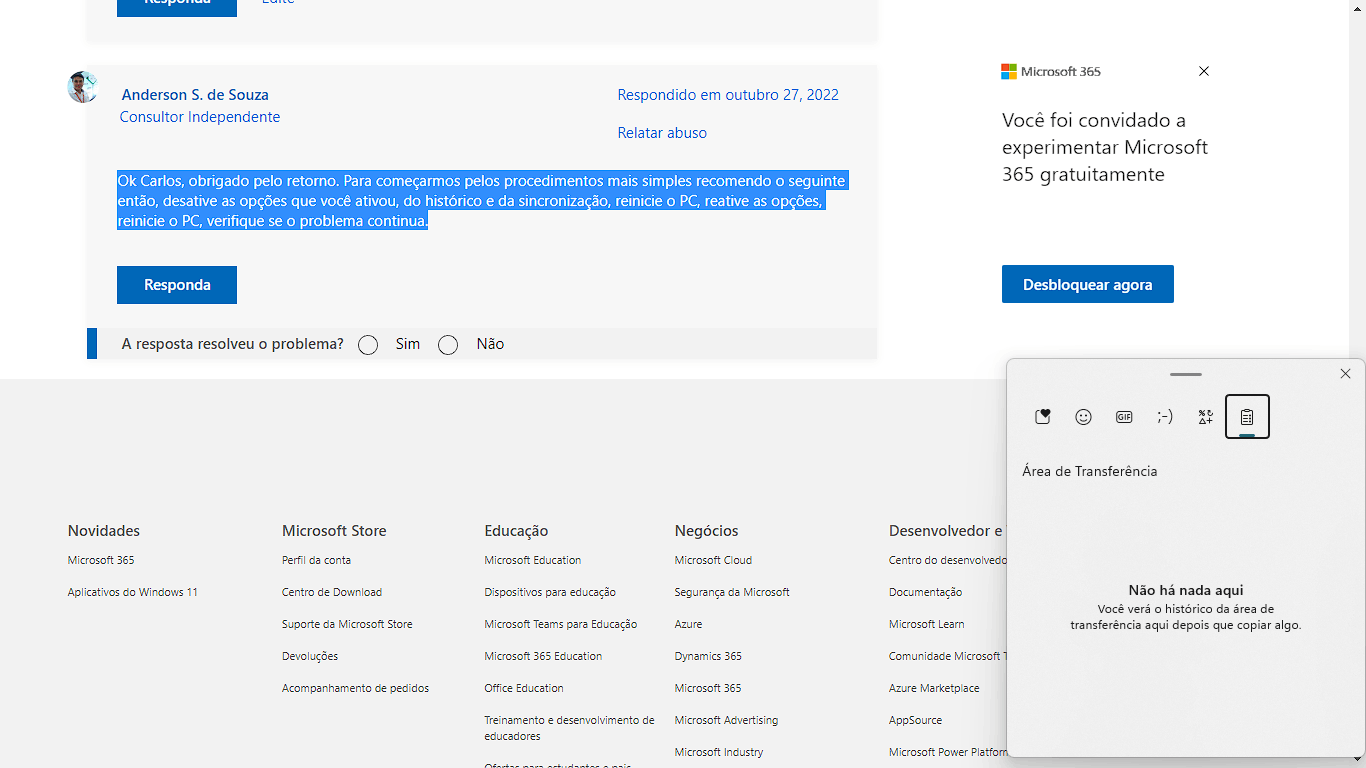The image size is (1366, 768).
Task: Switch to the Emoji smiley tab
Action: [1083, 417]
